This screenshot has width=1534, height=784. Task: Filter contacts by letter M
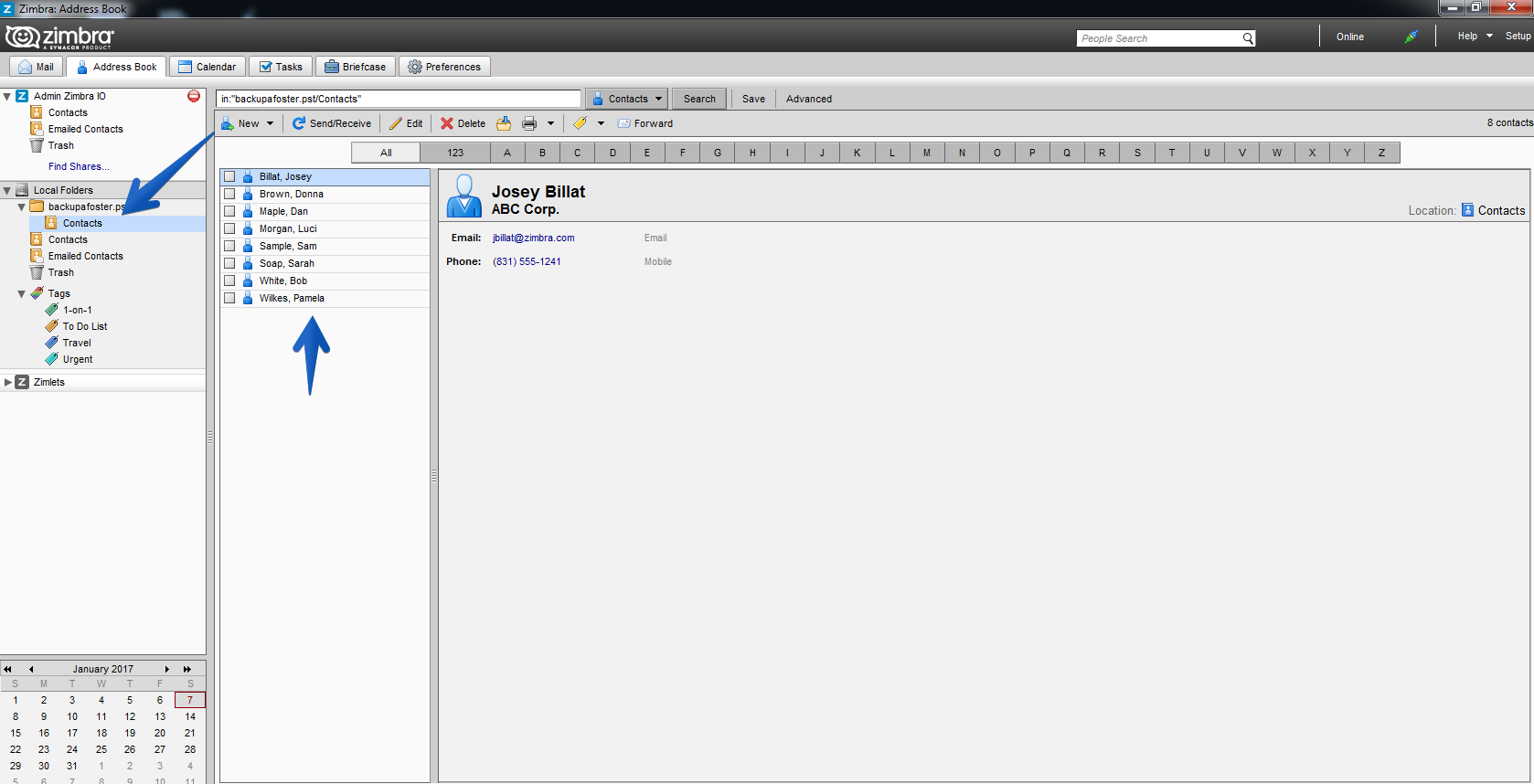[927, 153]
